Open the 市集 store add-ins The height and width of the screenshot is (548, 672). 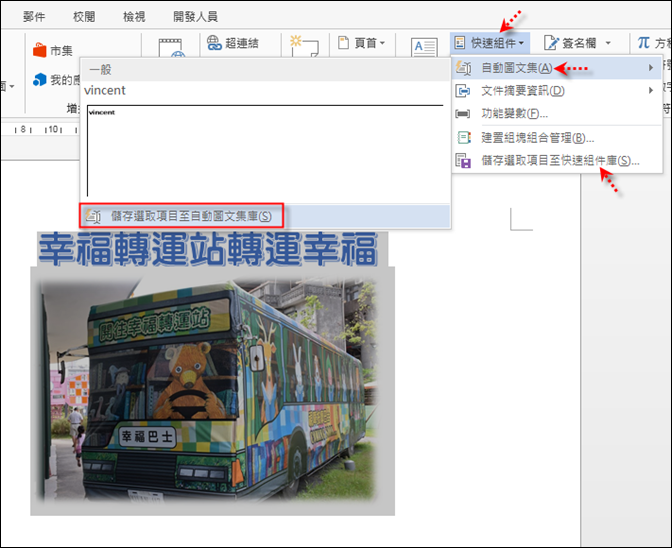point(53,51)
